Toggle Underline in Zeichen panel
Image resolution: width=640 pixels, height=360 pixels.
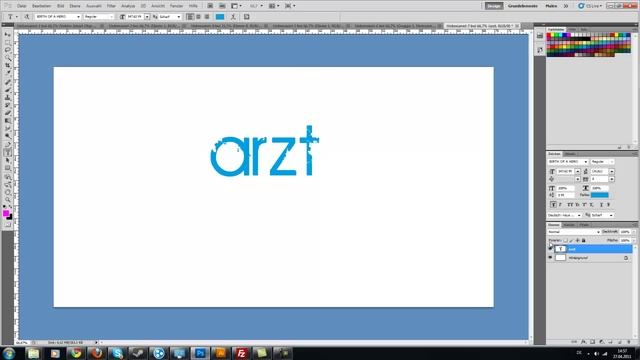pyautogui.click(x=601, y=204)
